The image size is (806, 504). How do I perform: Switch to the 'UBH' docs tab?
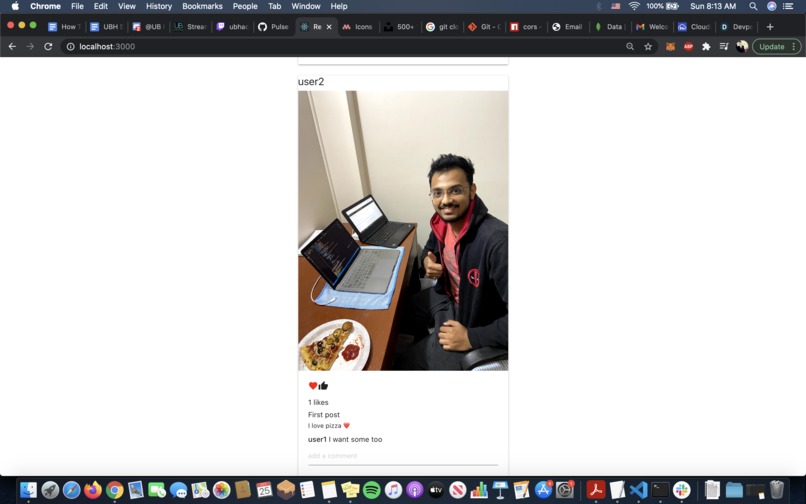[106, 27]
